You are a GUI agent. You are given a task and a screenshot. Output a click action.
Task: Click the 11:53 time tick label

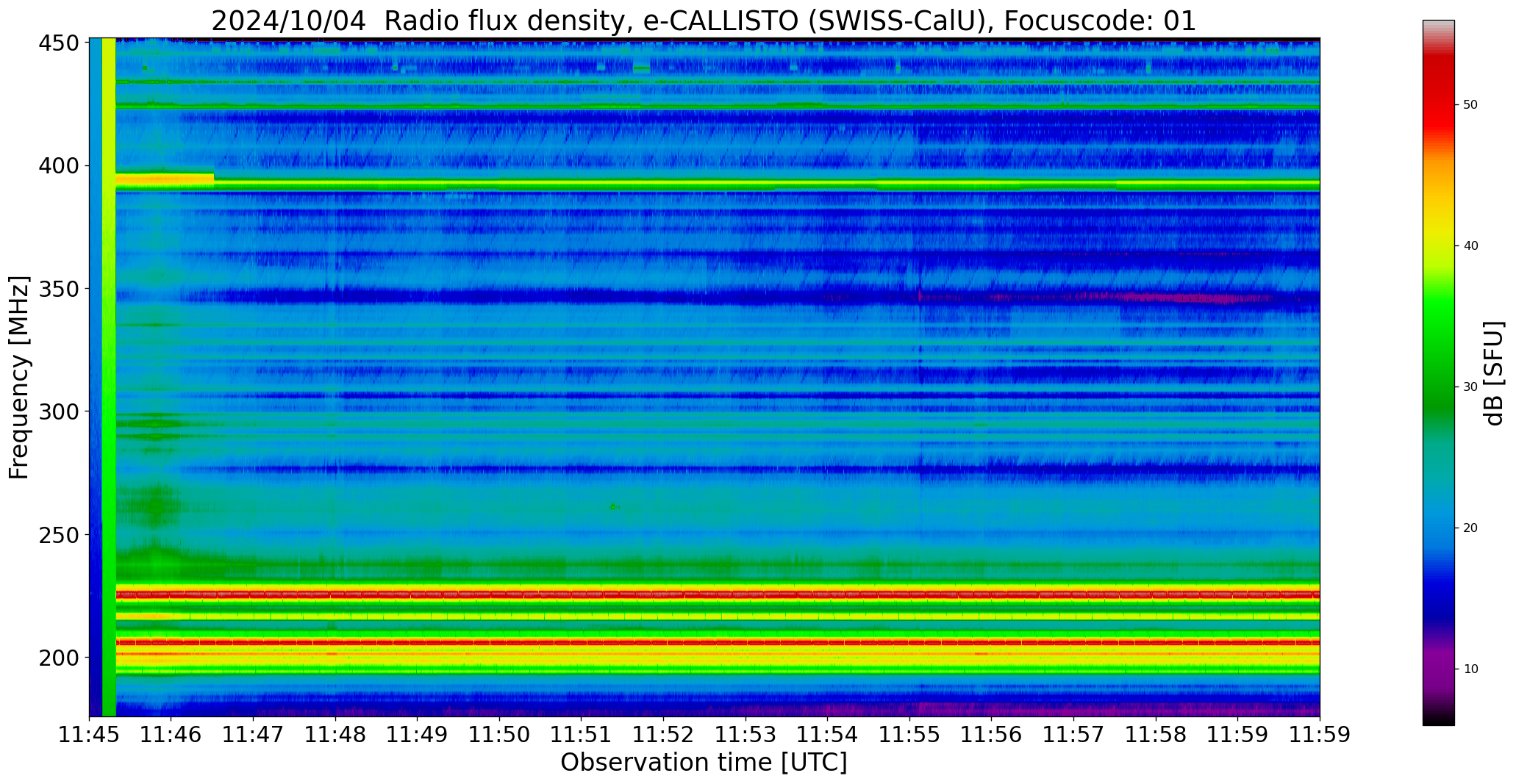(x=746, y=735)
